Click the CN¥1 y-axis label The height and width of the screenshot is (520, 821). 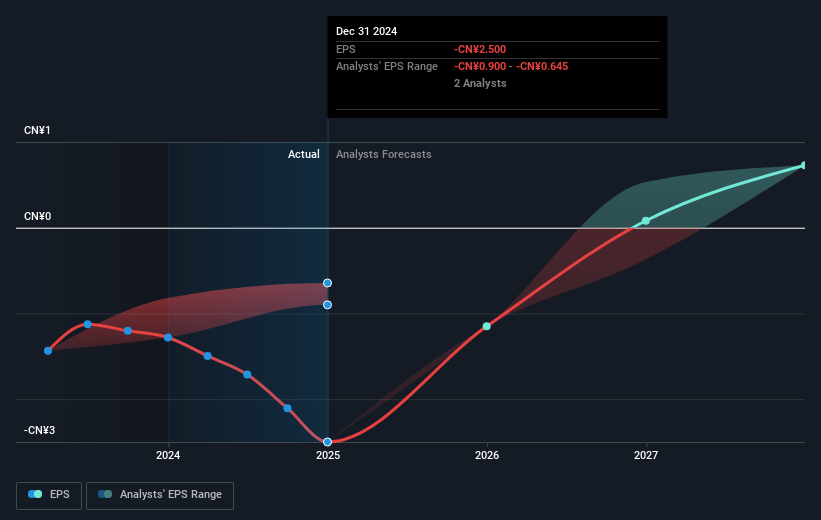pos(37,130)
